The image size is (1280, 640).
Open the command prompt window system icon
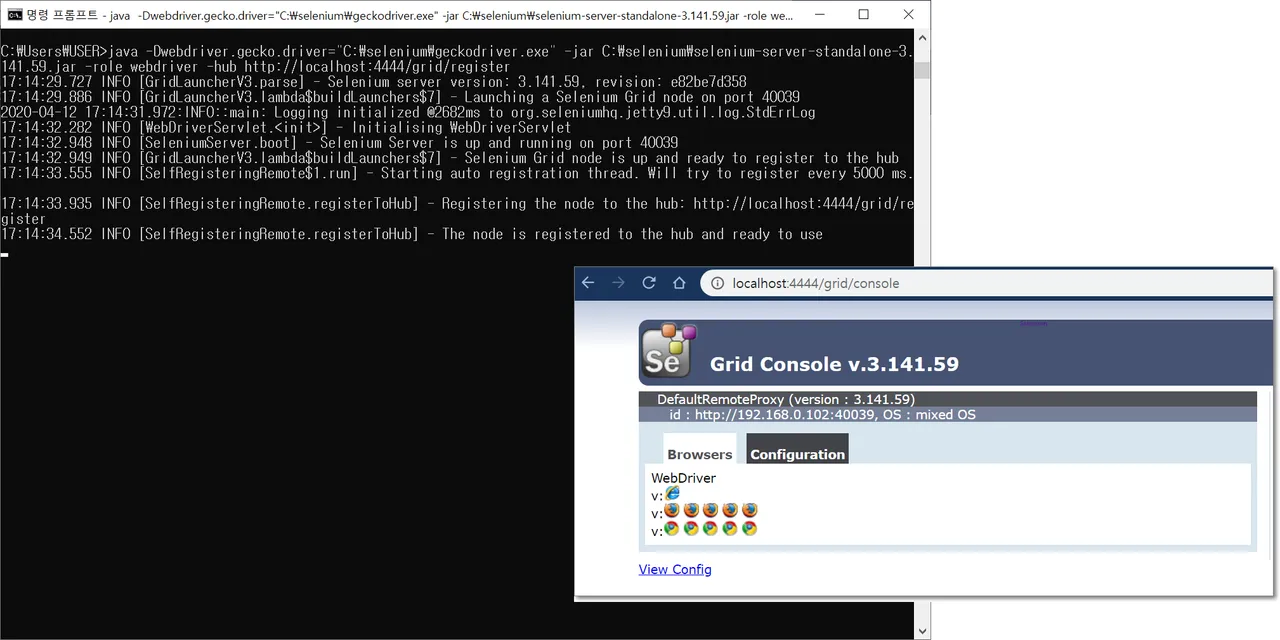14,15
